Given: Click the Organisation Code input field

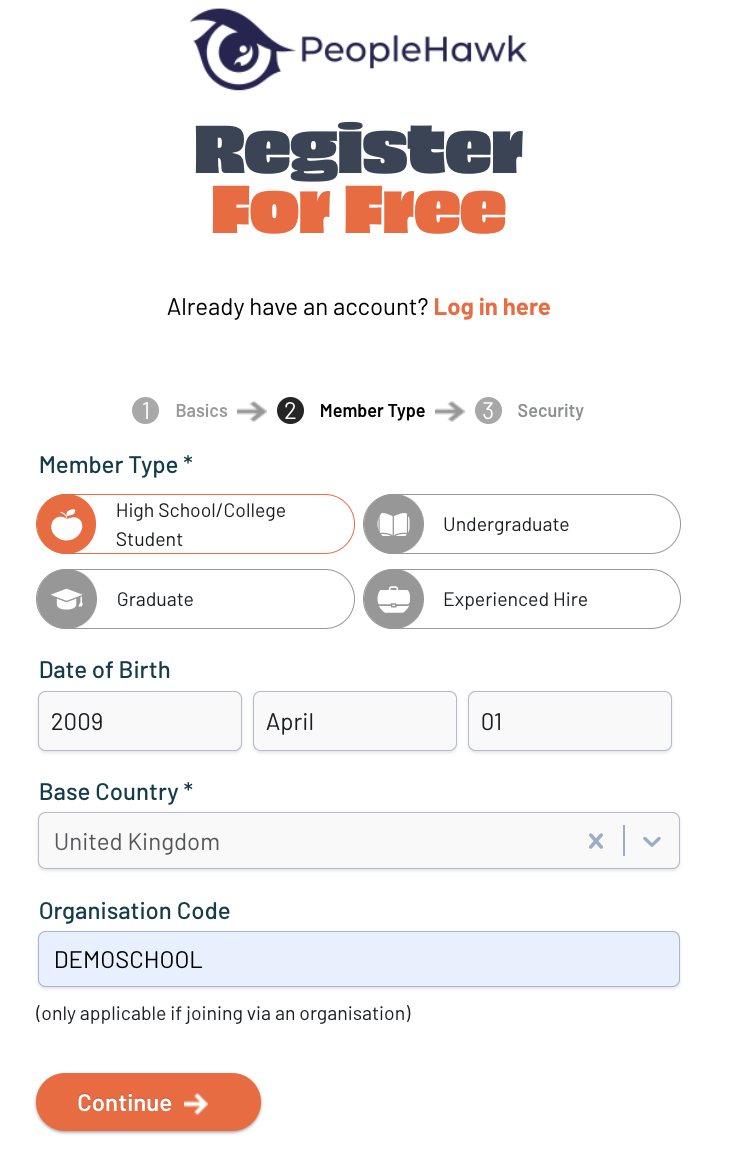Looking at the screenshot, I should pyautogui.click(x=358, y=960).
